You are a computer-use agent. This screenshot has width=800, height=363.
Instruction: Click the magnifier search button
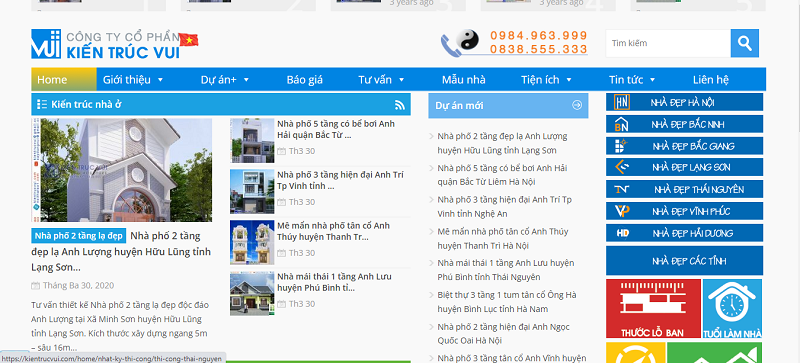coord(744,43)
